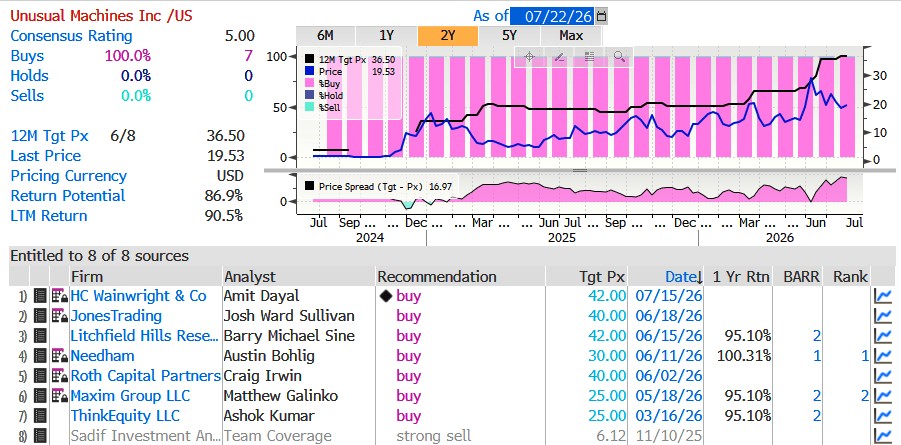This screenshot has height=445, width=901.
Task: Open the locked report icon for HC Wainwright
Action: (x=60, y=297)
